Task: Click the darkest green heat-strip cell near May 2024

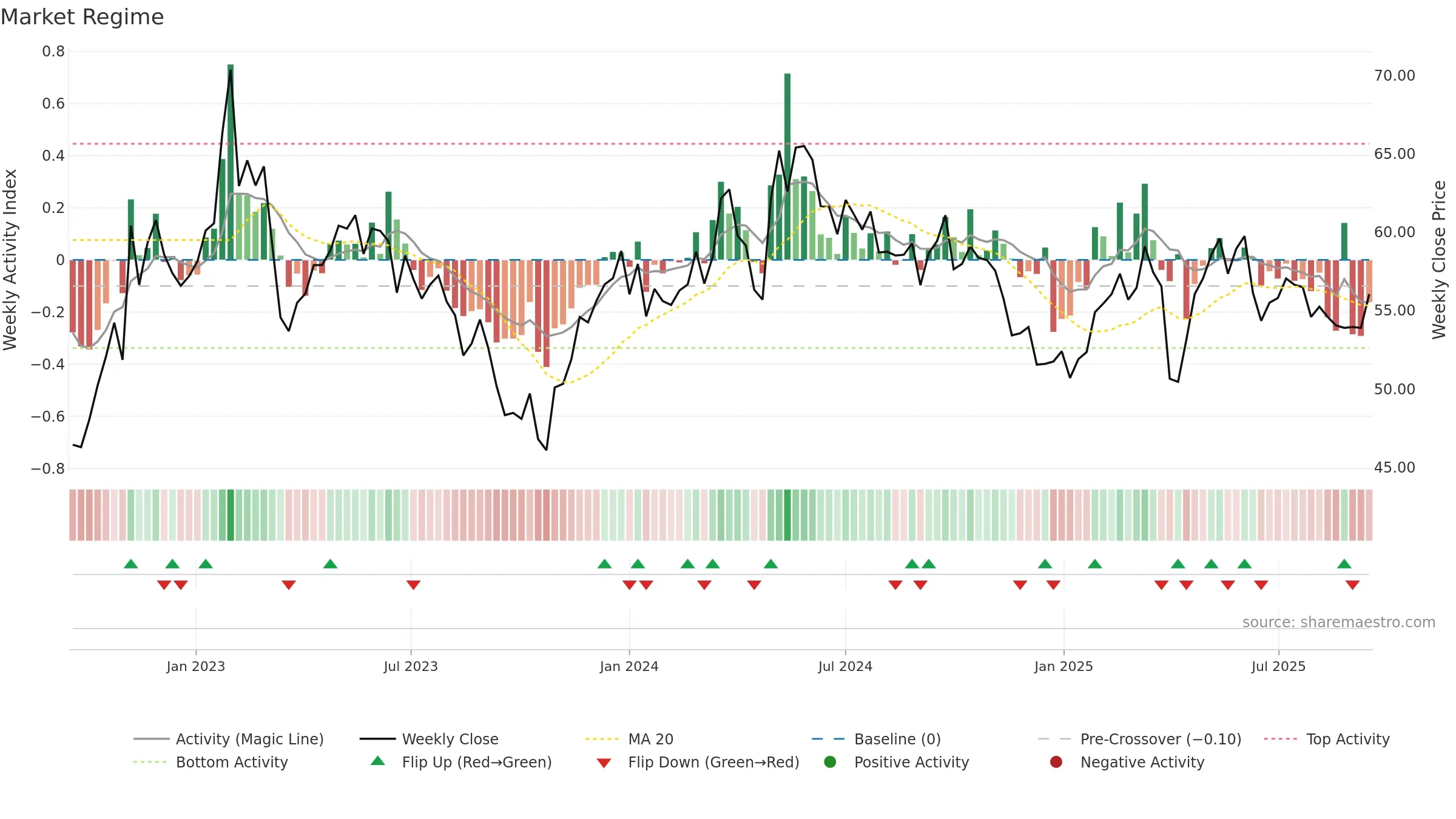Action: point(787,515)
